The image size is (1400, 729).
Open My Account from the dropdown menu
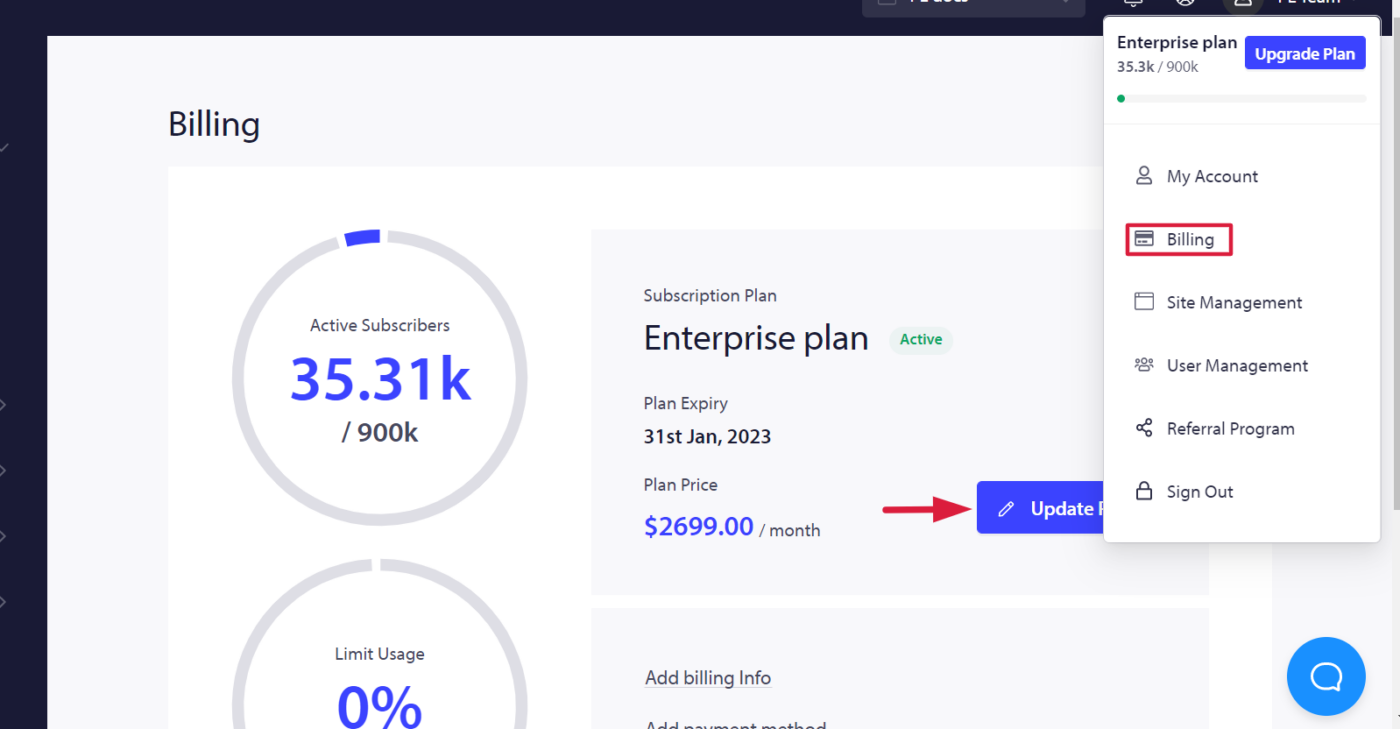tap(1212, 176)
